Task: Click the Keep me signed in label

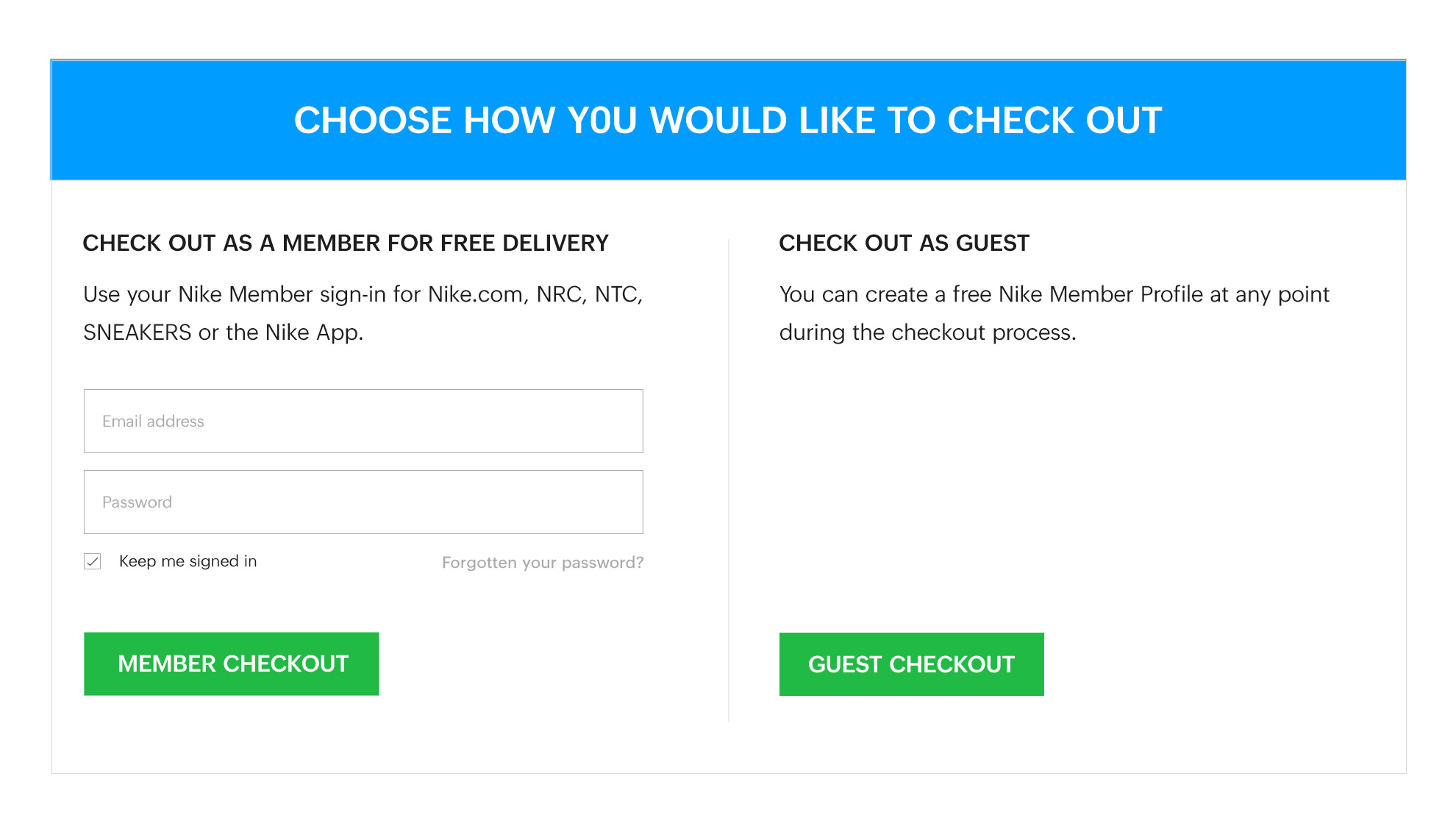Action: tap(188, 561)
